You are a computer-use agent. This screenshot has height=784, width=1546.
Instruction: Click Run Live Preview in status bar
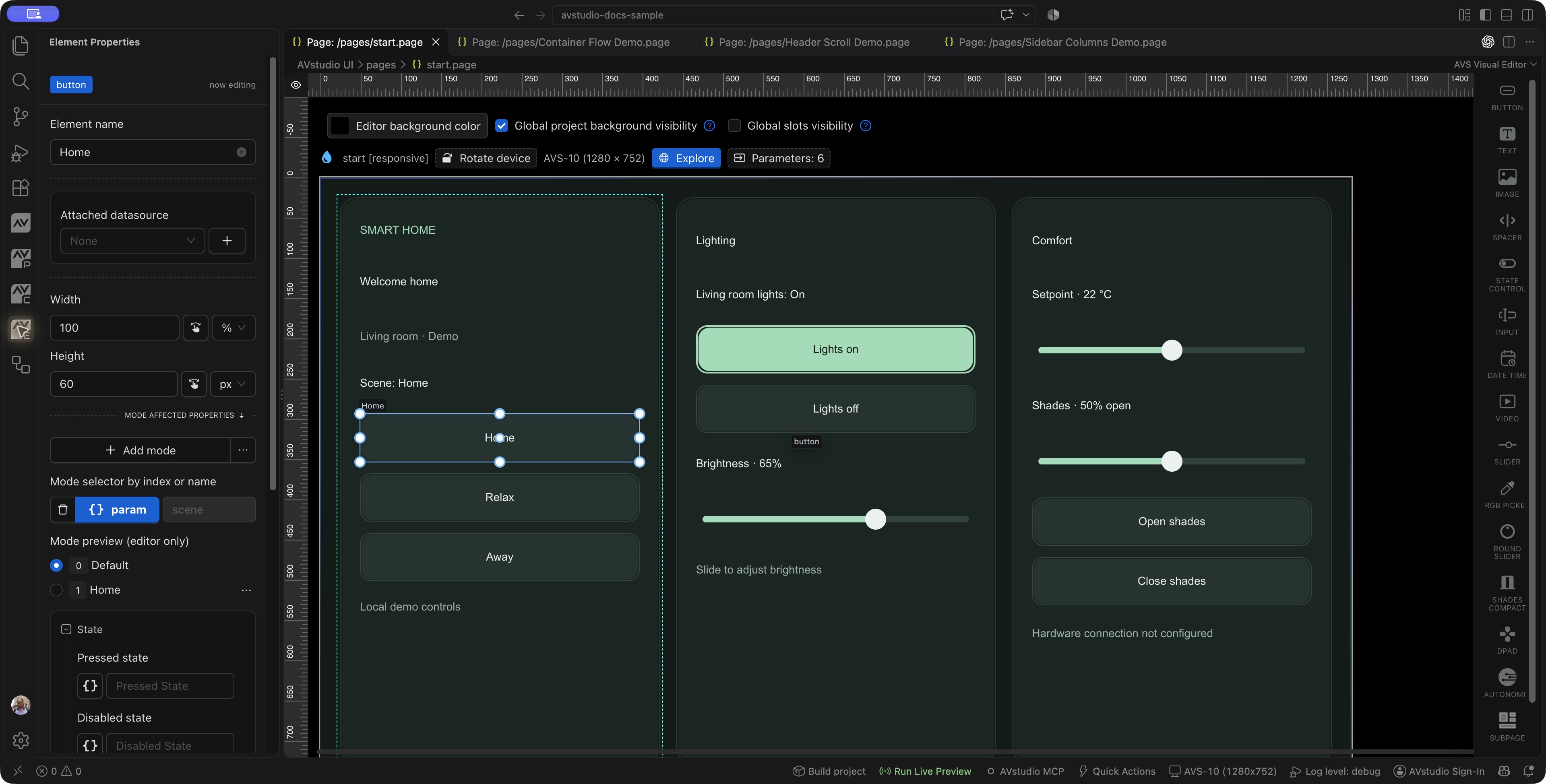(x=925, y=772)
